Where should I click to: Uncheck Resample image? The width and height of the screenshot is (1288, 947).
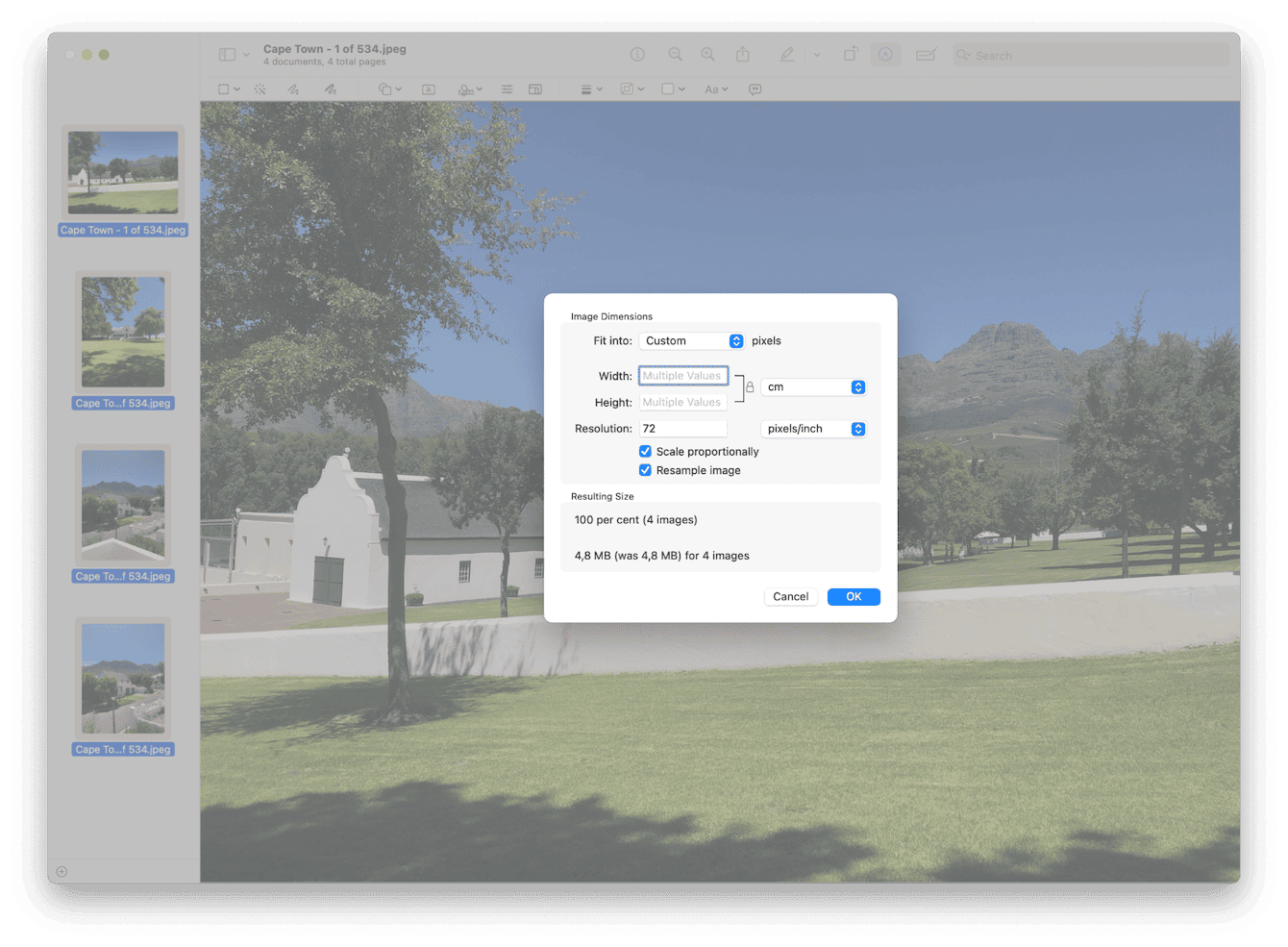[x=645, y=470]
